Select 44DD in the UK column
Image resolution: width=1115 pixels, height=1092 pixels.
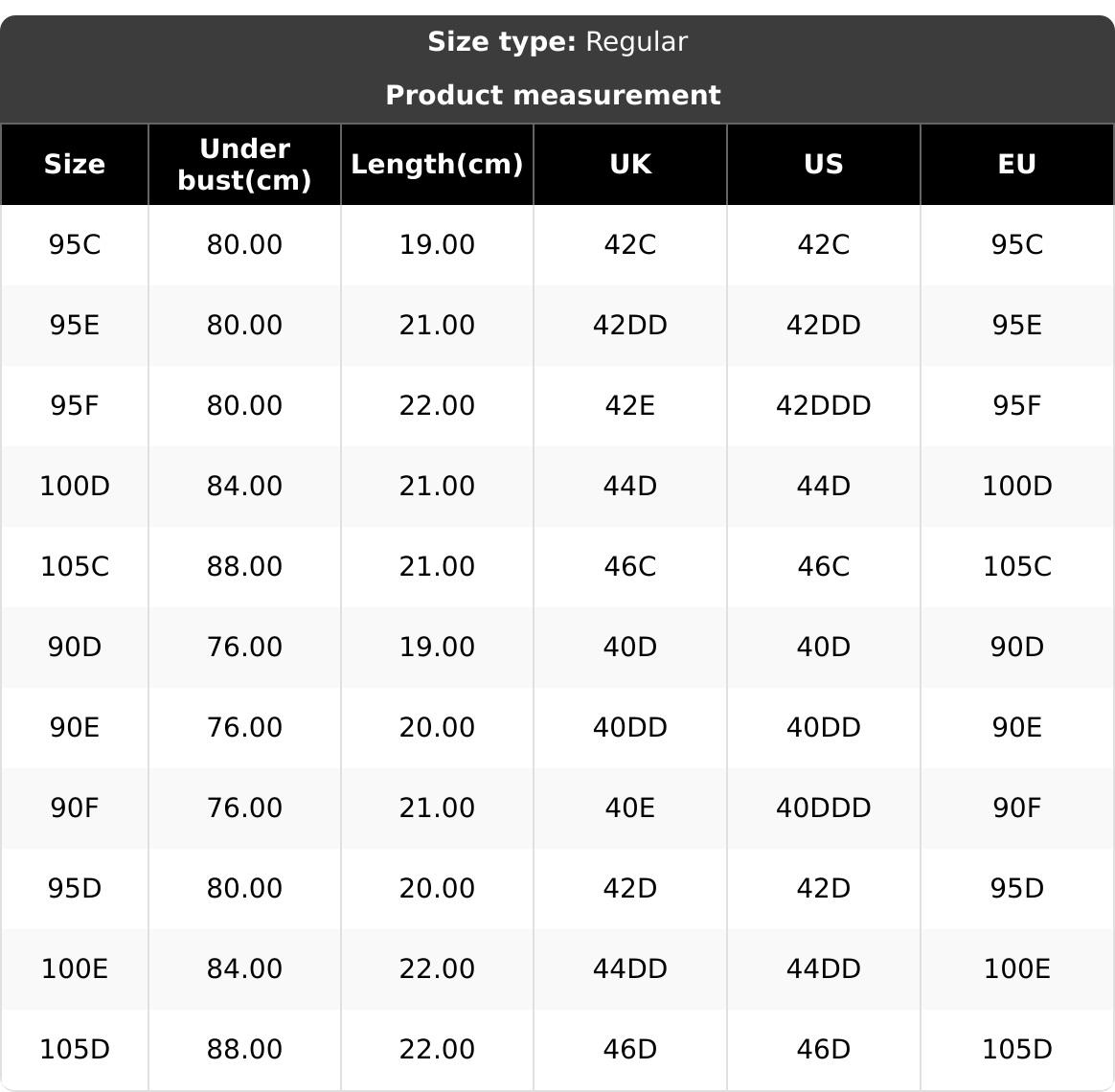click(x=630, y=969)
